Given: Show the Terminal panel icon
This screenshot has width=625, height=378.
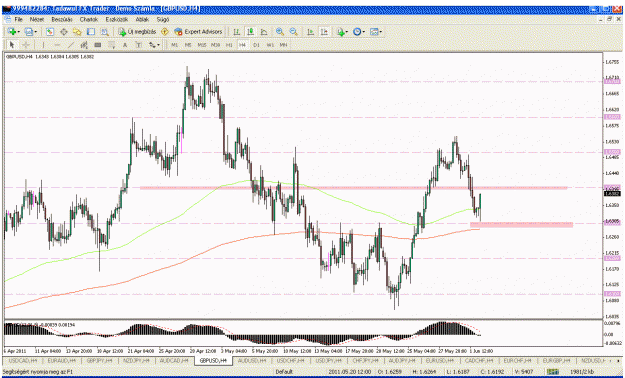Looking at the screenshot, I should pyautogui.click(x=91, y=32).
